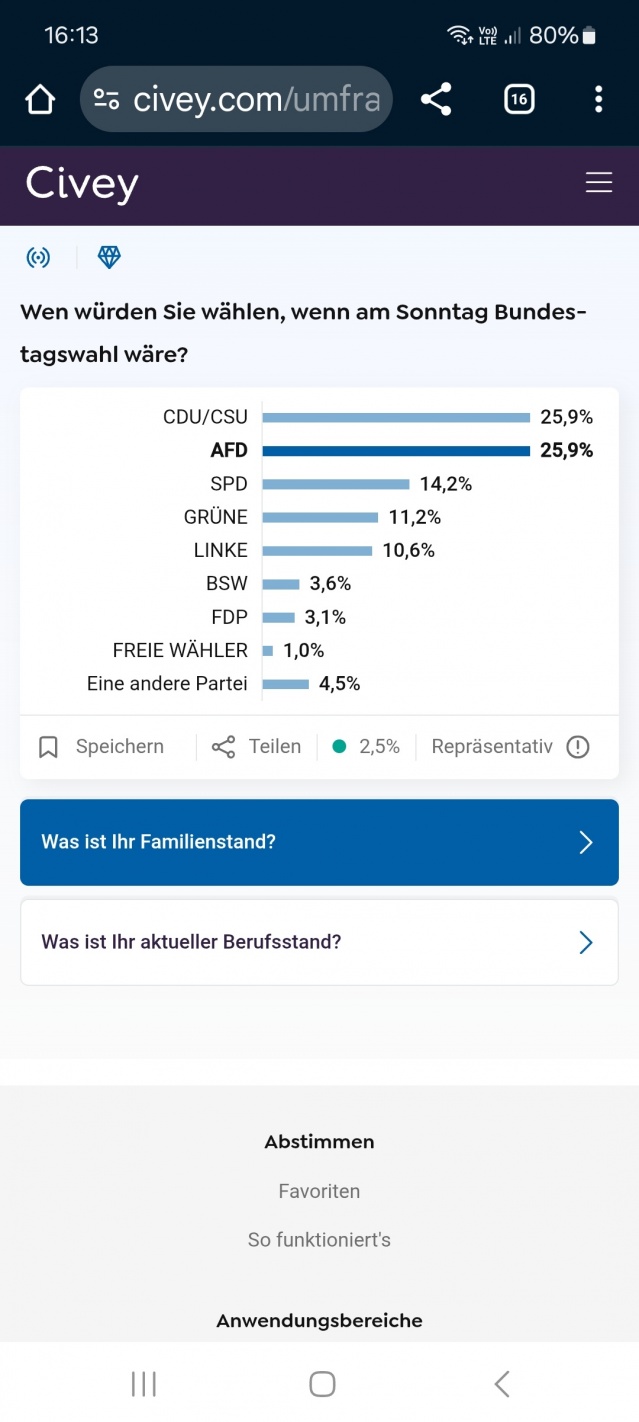Tap the live broadcast signal icon
This screenshot has width=639, height=1422.
click(38, 258)
